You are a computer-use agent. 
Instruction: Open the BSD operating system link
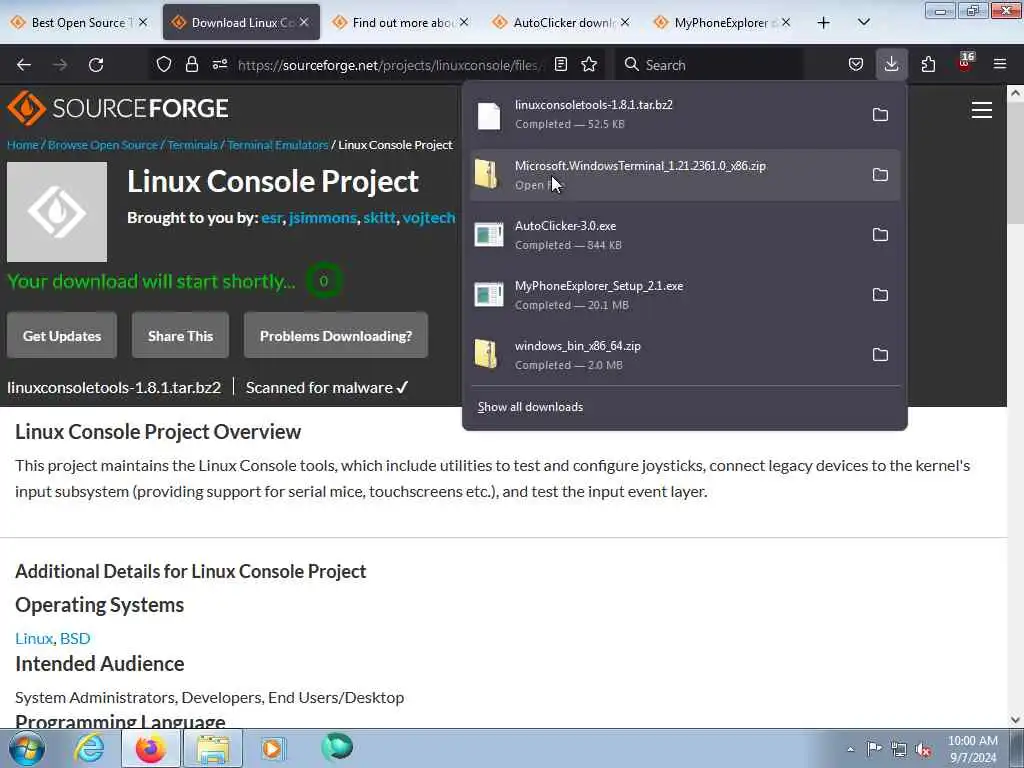click(x=75, y=638)
